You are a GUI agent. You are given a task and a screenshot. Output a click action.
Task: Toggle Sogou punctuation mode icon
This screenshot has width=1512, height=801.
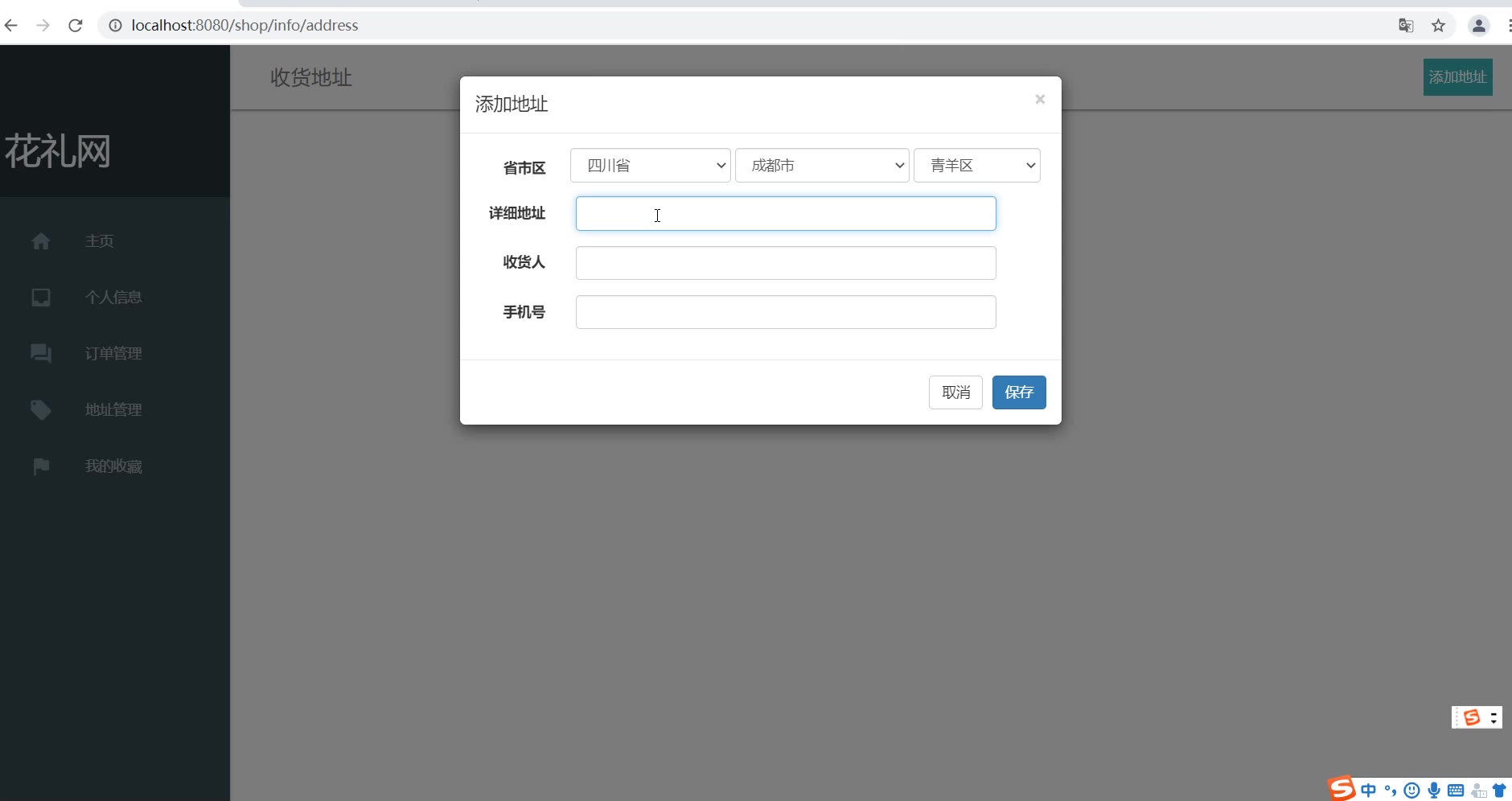[x=1390, y=791]
